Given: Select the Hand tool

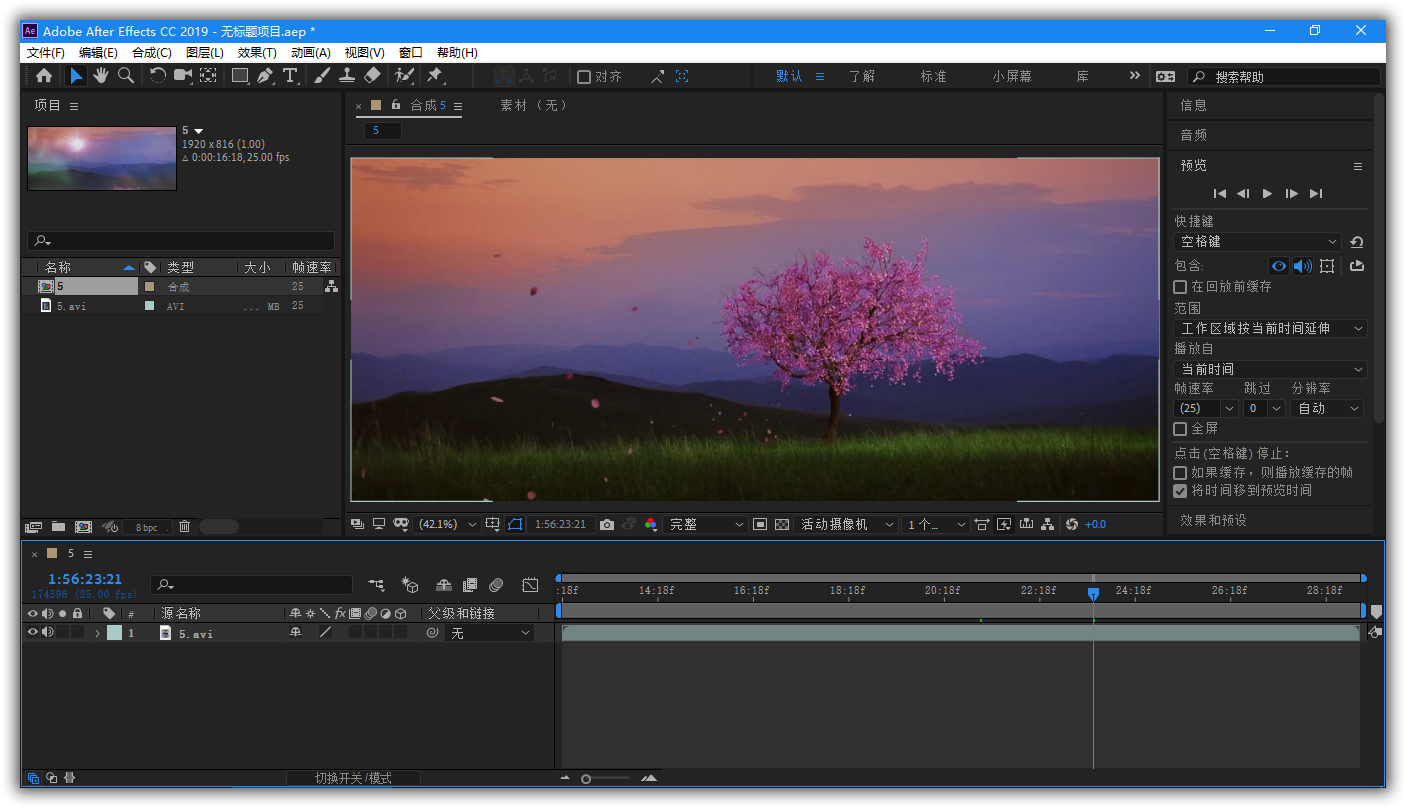Looking at the screenshot, I should [x=101, y=76].
